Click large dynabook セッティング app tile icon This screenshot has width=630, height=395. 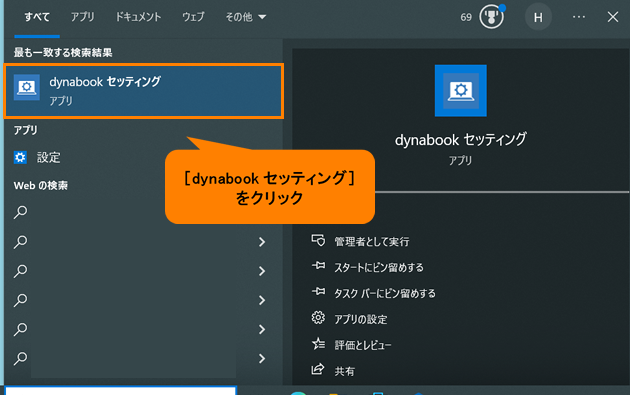tap(460, 91)
